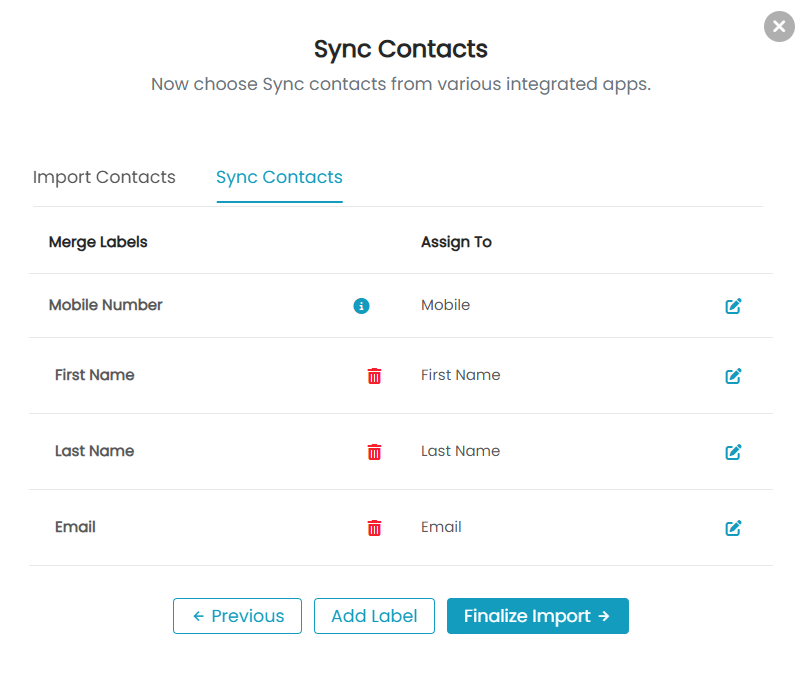799x673 pixels.
Task: Select the Sync Contacts tab
Action: pos(279,177)
